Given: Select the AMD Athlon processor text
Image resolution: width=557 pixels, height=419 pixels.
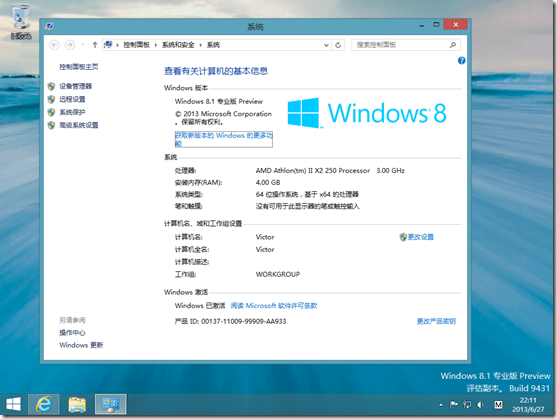Looking at the screenshot, I should click(330, 171).
